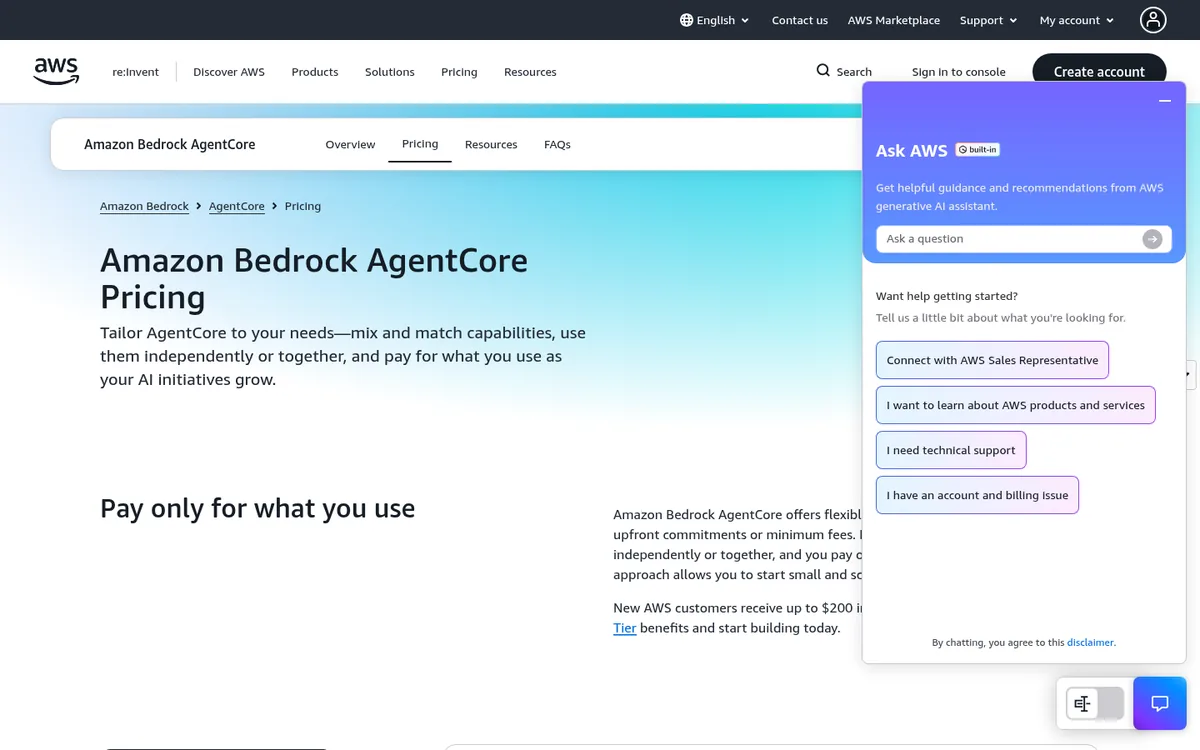Open the top navigation Resources menu
The height and width of the screenshot is (750, 1200).
click(x=530, y=72)
